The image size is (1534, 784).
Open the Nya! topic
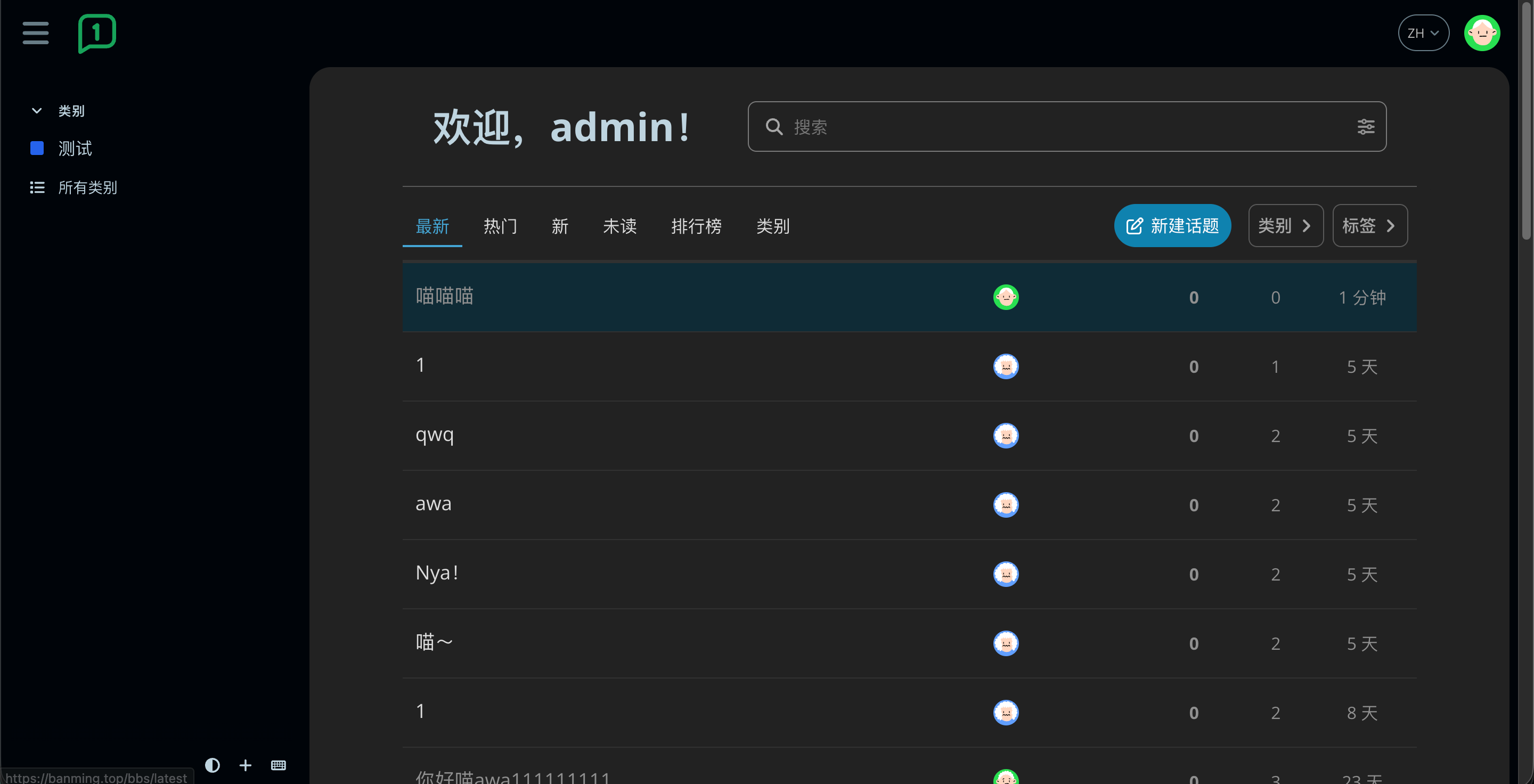(437, 573)
